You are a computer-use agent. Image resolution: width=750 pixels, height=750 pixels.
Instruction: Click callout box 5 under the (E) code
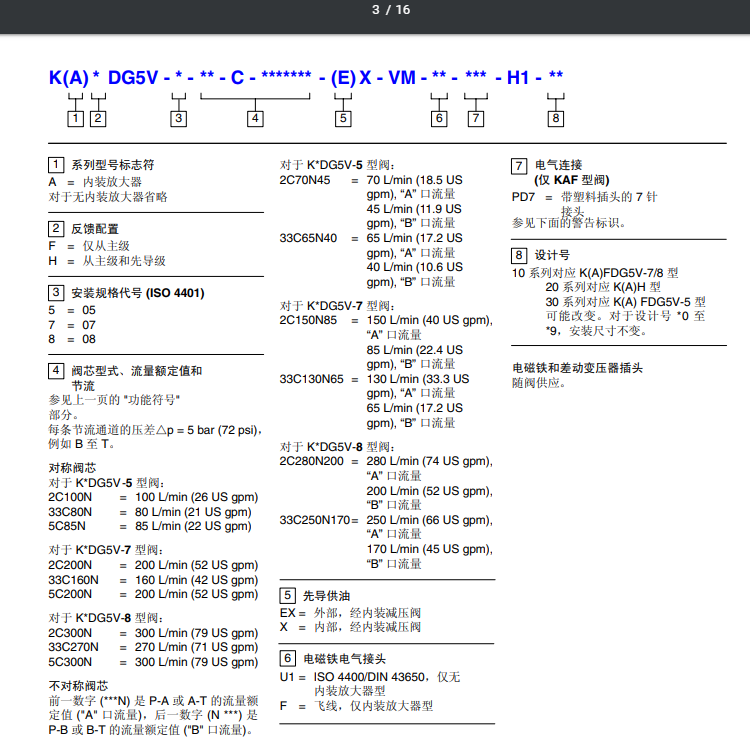tap(343, 119)
